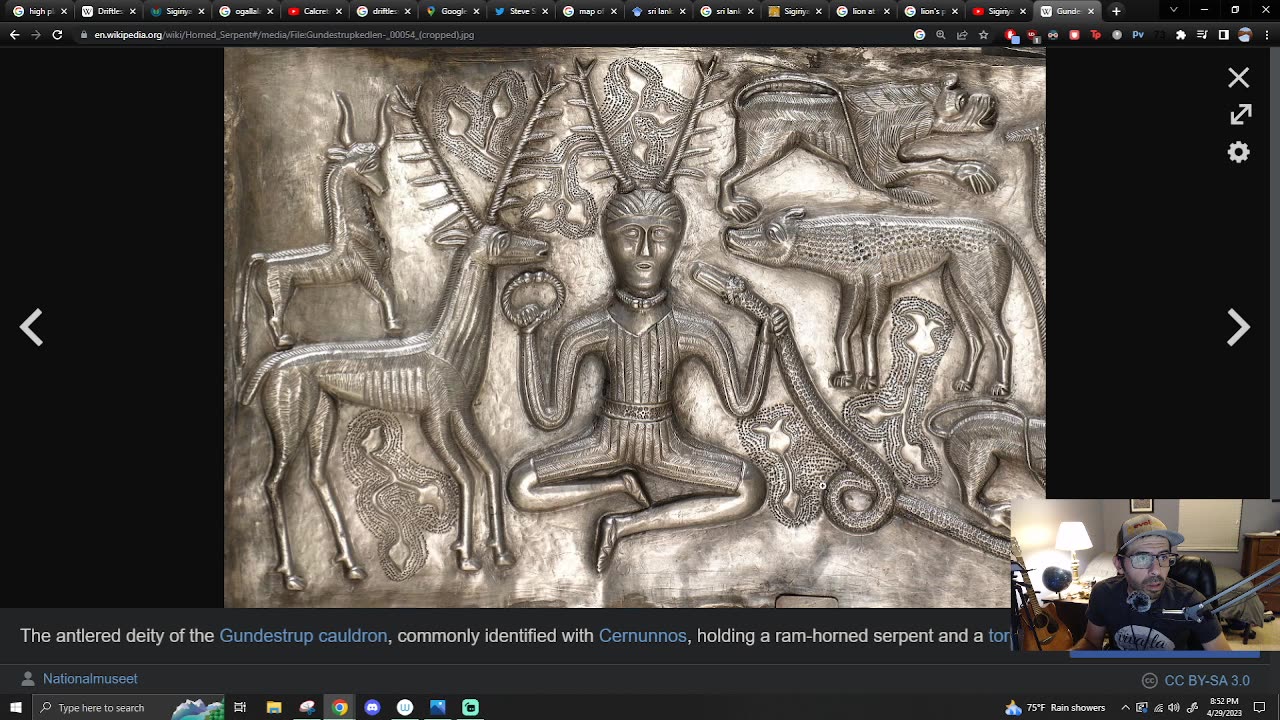Open the Chrome profile avatar
Viewport: 1280px width, 720px height.
(x=1245, y=35)
